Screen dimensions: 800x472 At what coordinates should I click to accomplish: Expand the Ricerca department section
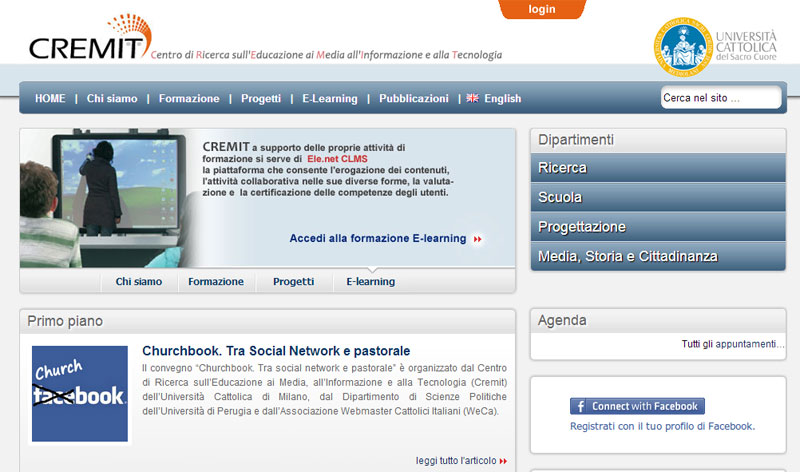pyautogui.click(x=658, y=168)
